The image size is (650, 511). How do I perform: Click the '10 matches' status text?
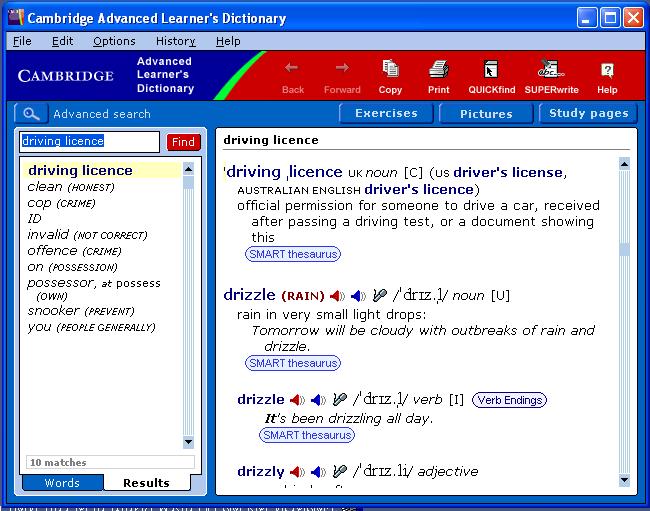pos(58,463)
